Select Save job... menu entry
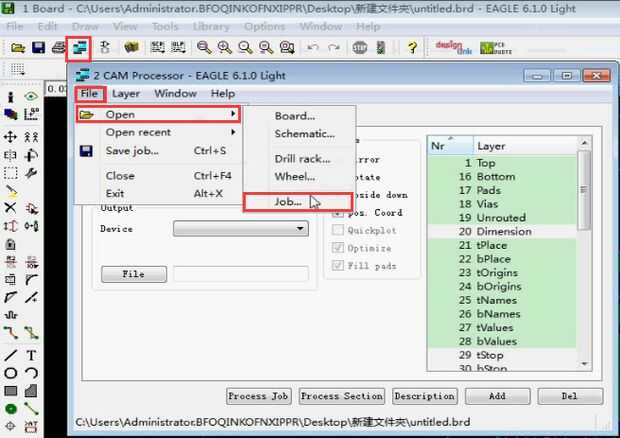 pyautogui.click(x=158, y=151)
